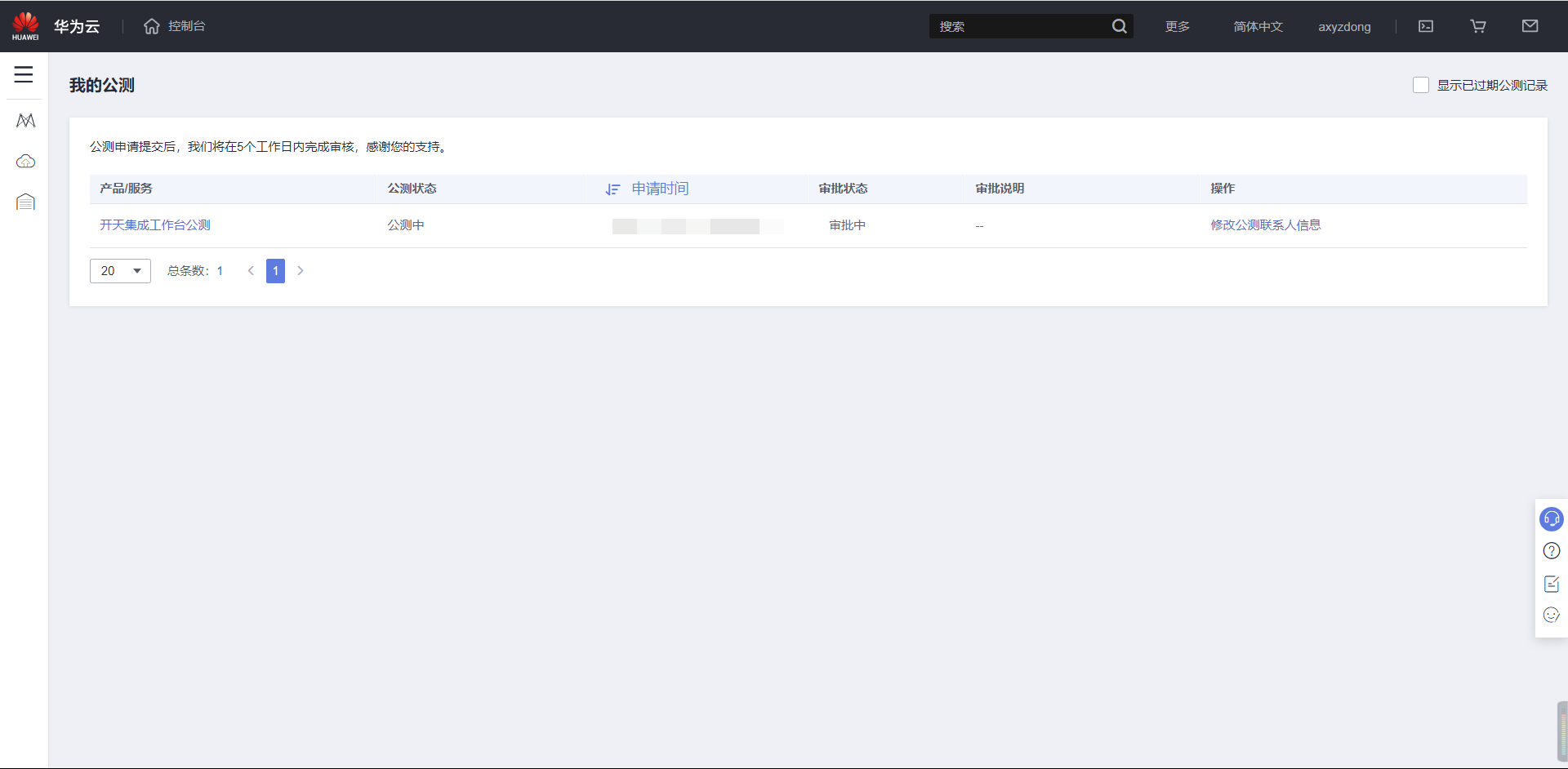Click the building-shaped sidebar icon
The image size is (1568, 769).
(25, 201)
